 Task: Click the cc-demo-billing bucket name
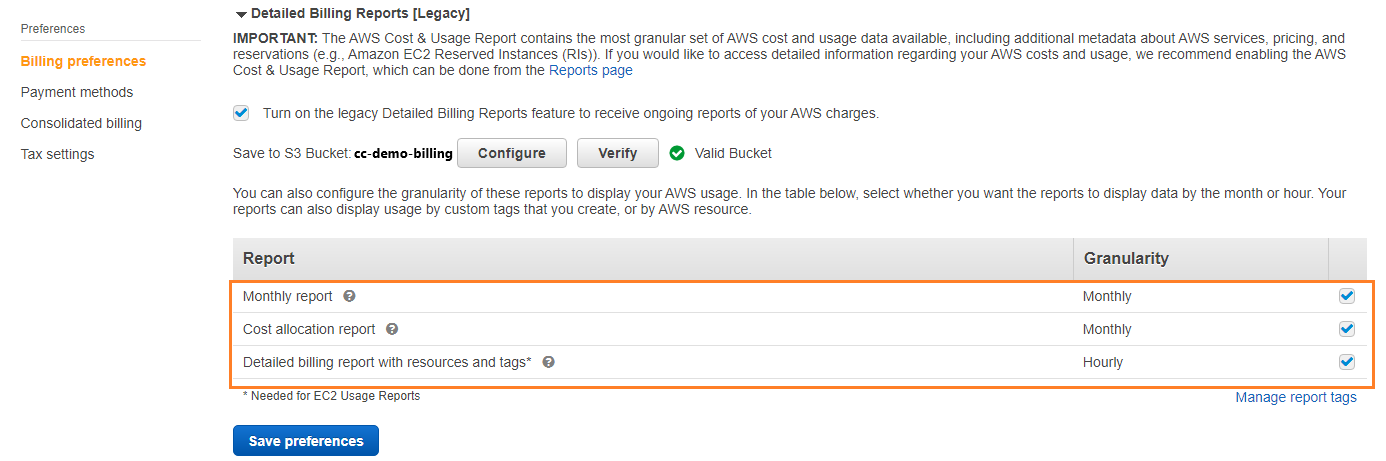[403, 154]
